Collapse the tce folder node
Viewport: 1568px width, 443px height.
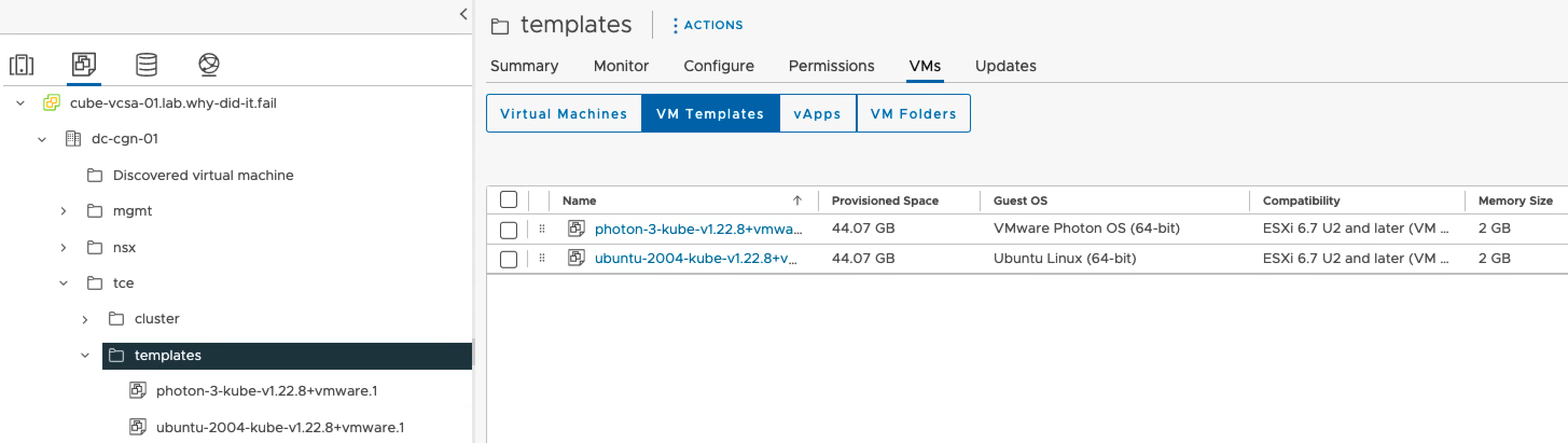point(63,283)
